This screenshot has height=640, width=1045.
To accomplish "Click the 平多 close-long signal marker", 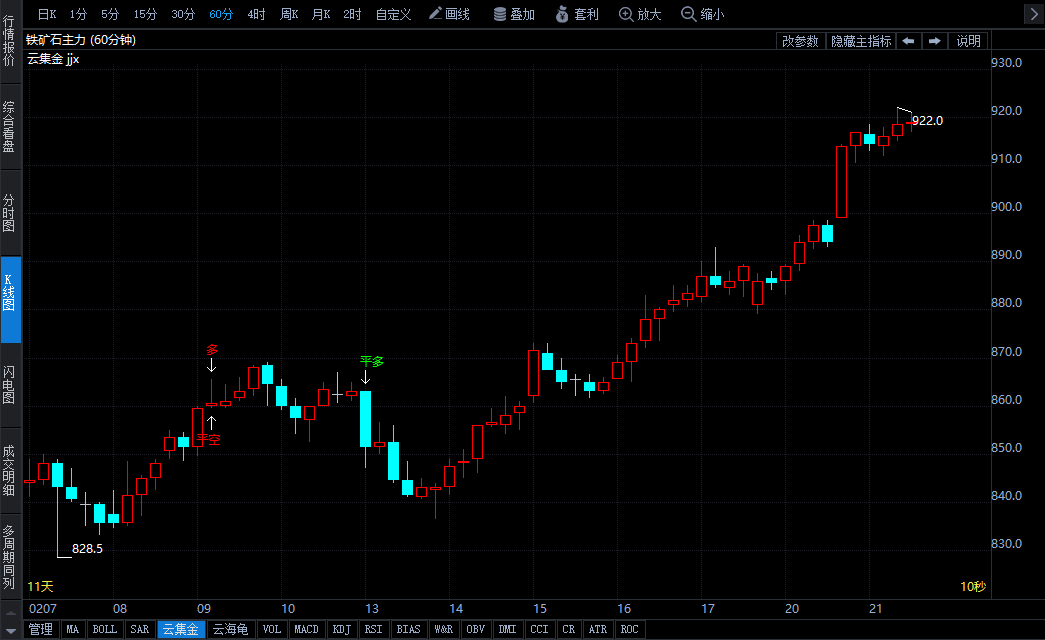I will click(372, 361).
